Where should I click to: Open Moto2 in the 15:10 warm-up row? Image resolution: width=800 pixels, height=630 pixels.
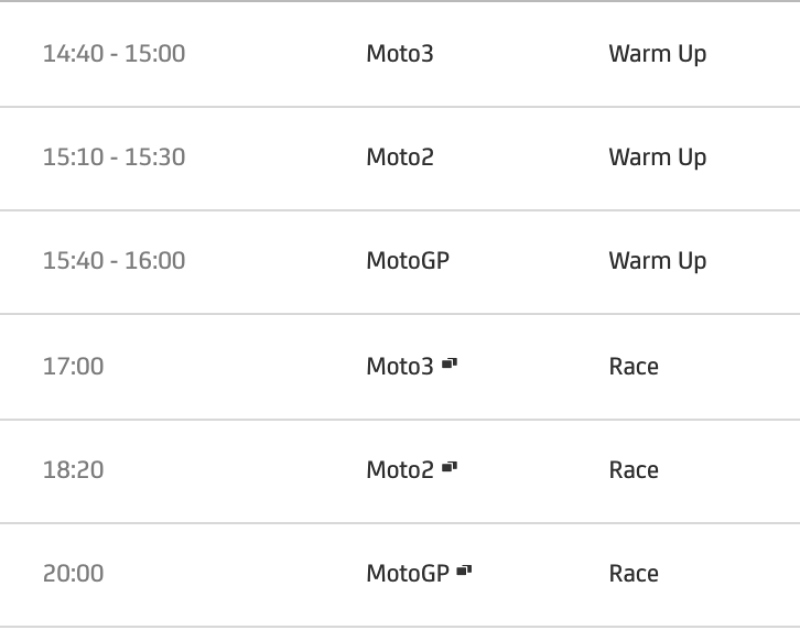[400, 158]
